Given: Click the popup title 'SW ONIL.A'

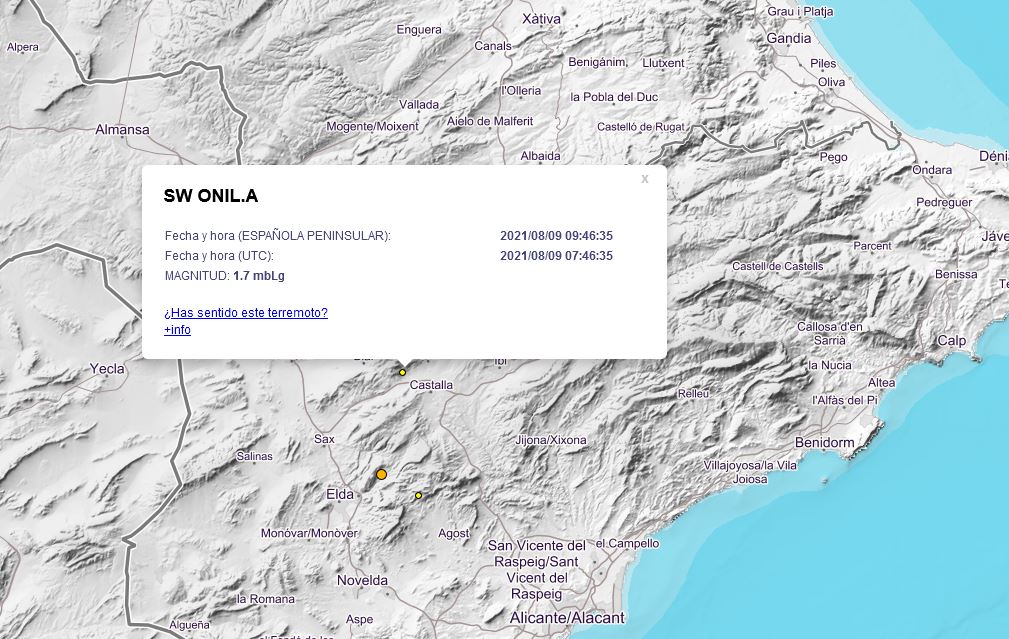Looking at the screenshot, I should tap(210, 196).
